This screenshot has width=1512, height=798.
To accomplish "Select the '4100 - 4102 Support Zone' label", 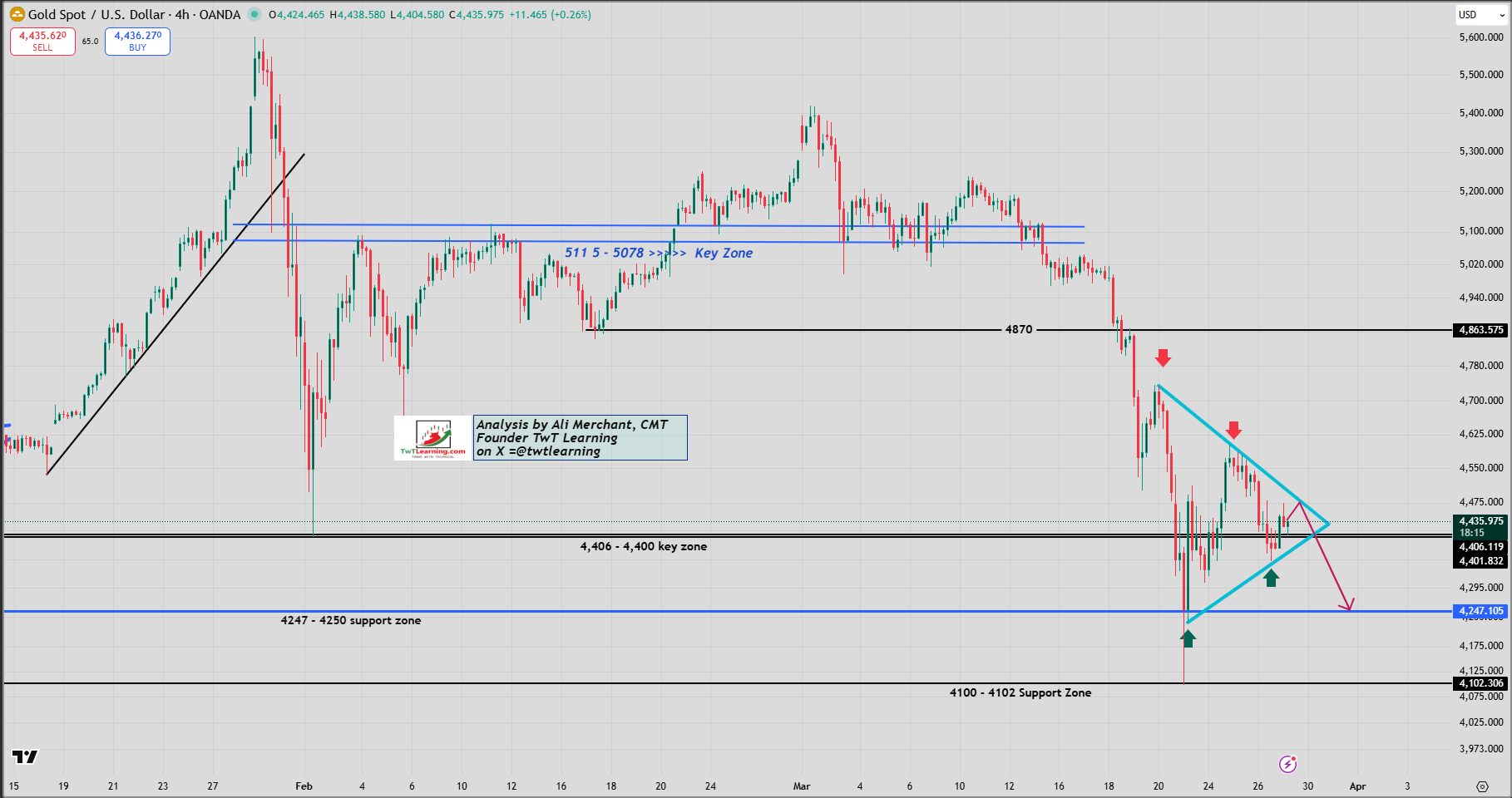I will [x=1020, y=692].
